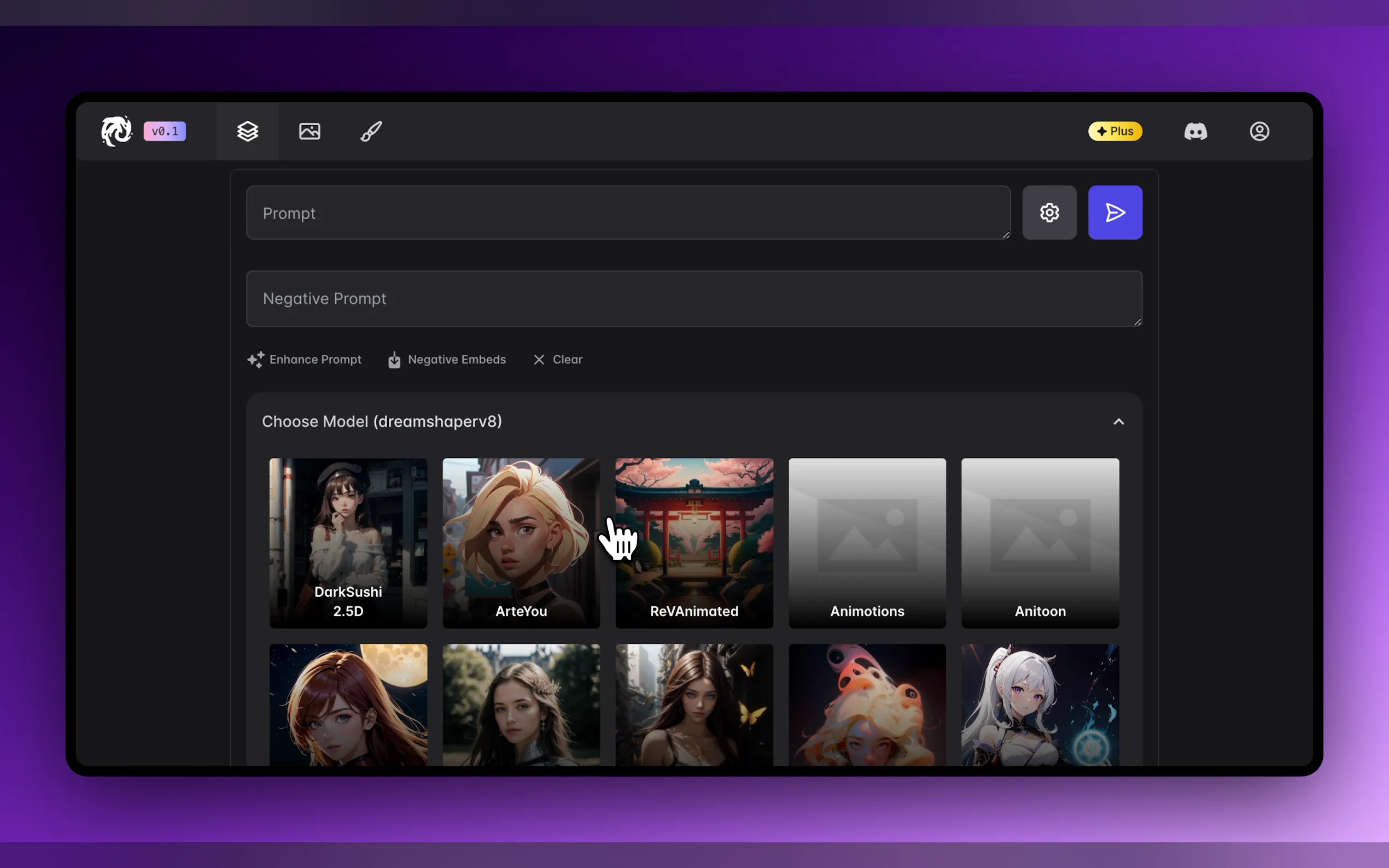Clear the prompts with Clear
This screenshot has height=868, width=1389.
[558, 359]
